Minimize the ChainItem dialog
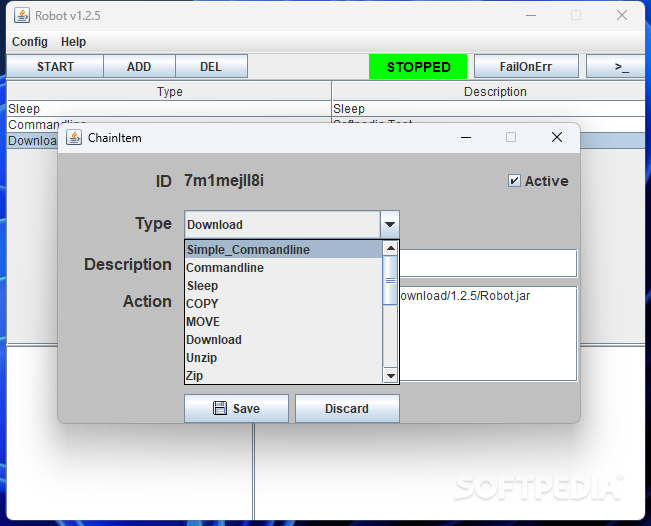This screenshot has width=651, height=526. pyautogui.click(x=466, y=137)
